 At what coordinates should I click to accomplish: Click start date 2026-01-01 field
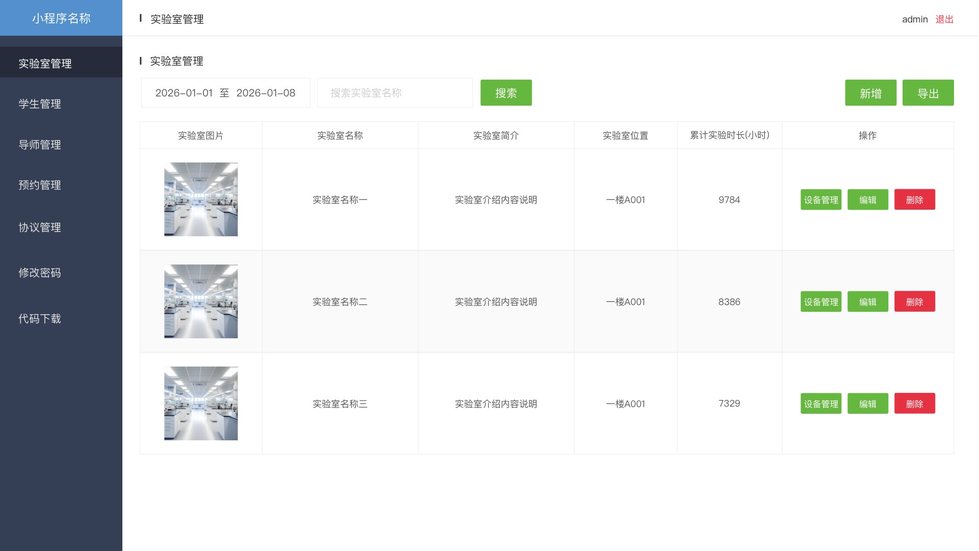click(x=184, y=93)
